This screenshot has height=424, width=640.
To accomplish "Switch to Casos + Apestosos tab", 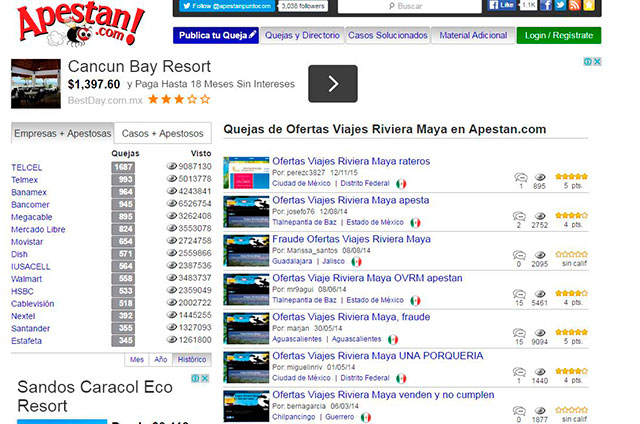I will (x=161, y=133).
